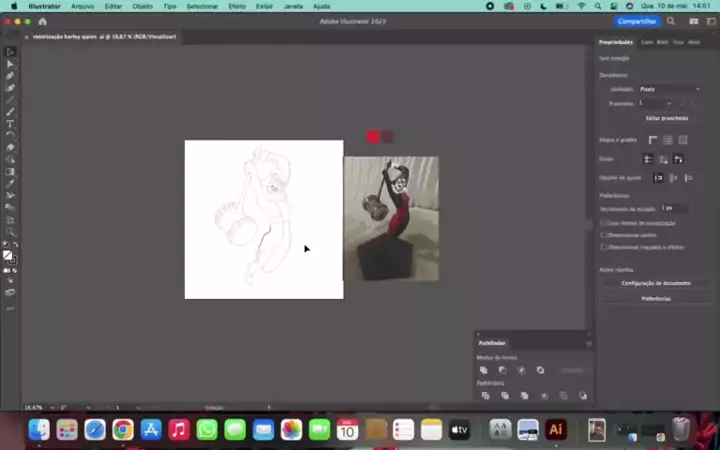Open the Unidades Pixels dropdown
Image resolution: width=720 pixels, height=450 pixels.
[x=669, y=89]
